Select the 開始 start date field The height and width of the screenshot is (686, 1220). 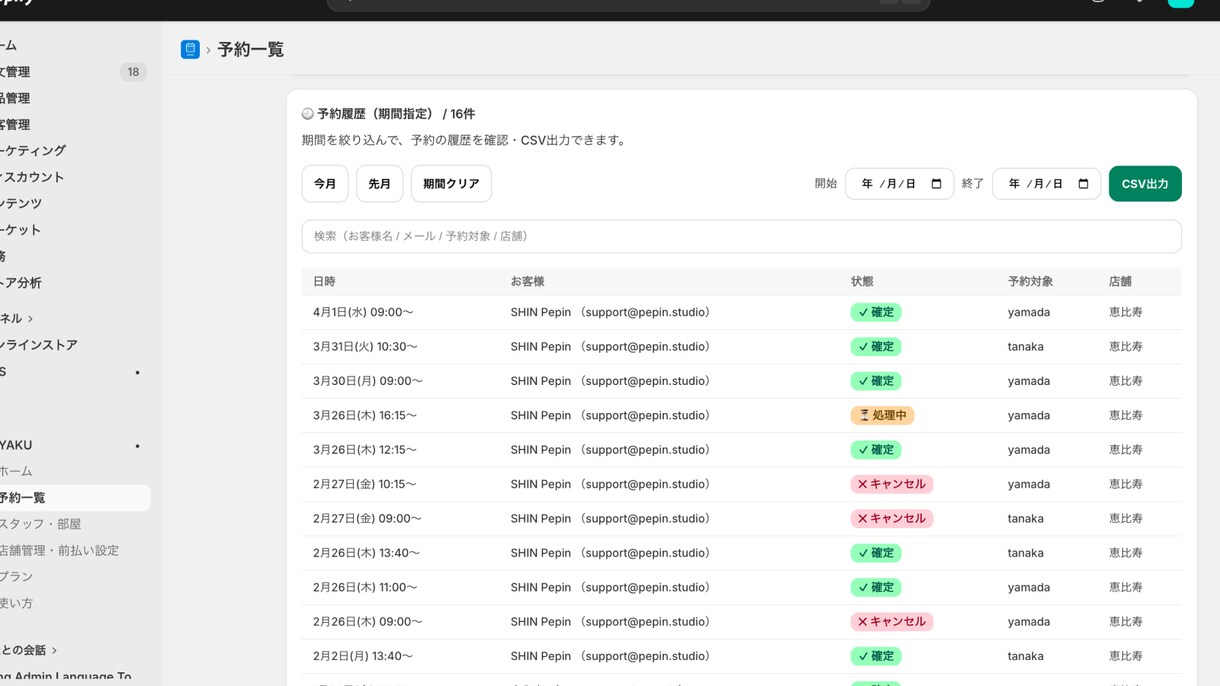pos(899,184)
